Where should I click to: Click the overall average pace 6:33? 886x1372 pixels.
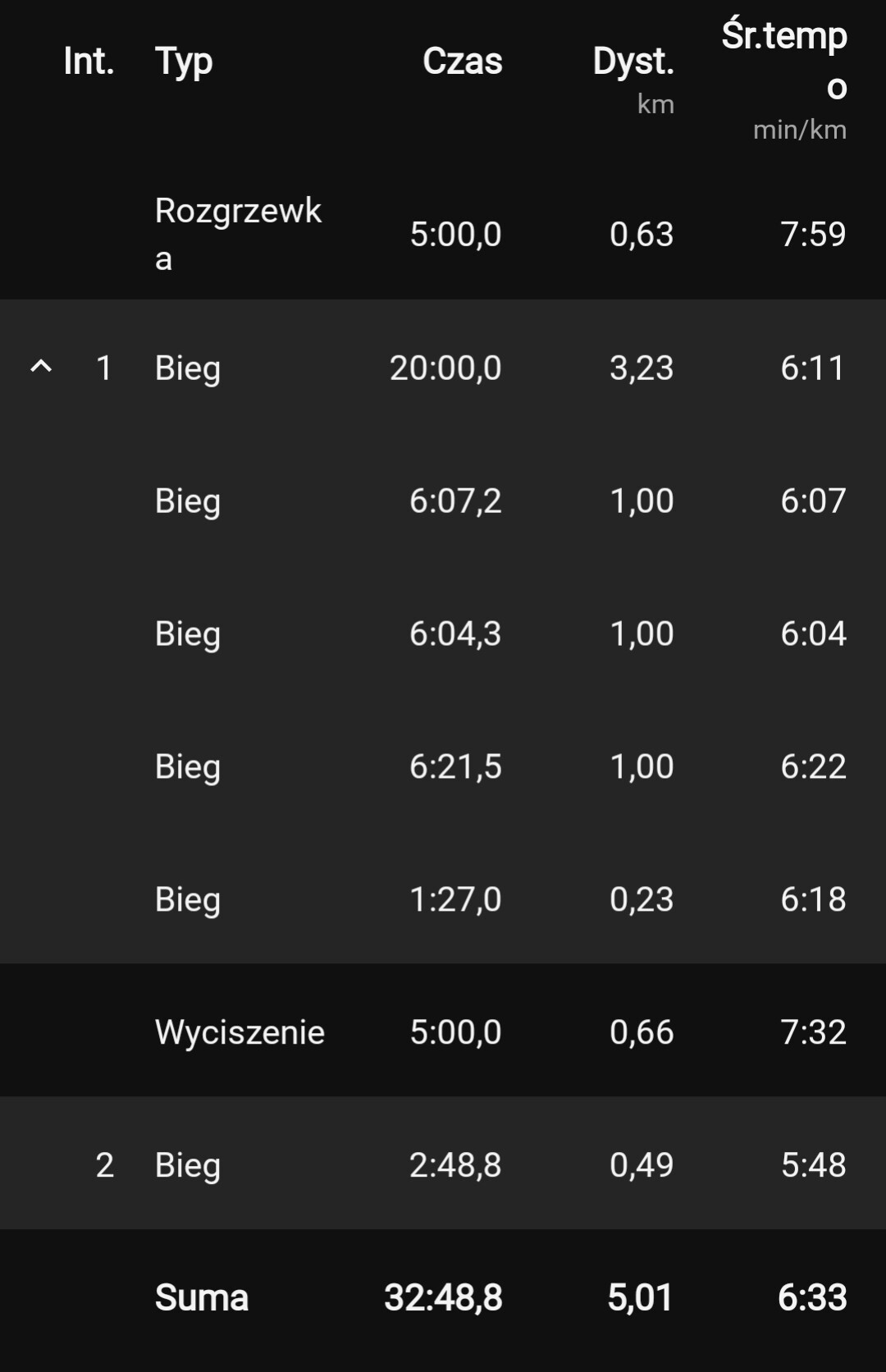[x=812, y=1298]
